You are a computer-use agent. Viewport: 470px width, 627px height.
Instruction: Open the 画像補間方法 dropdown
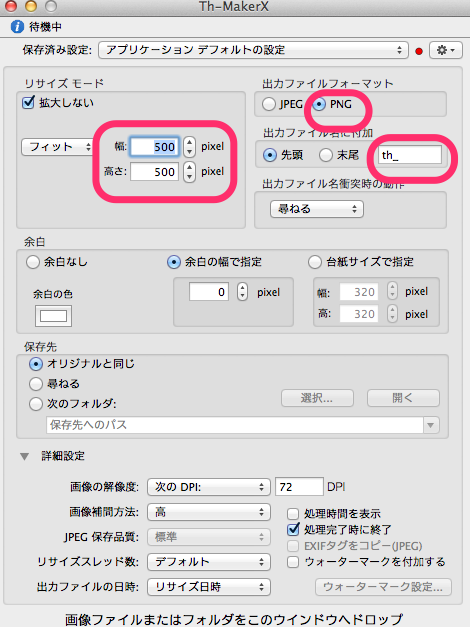point(209,512)
